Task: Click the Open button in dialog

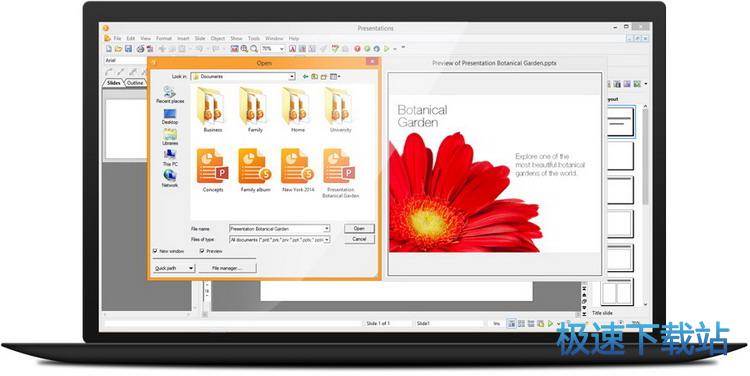Action: click(359, 229)
